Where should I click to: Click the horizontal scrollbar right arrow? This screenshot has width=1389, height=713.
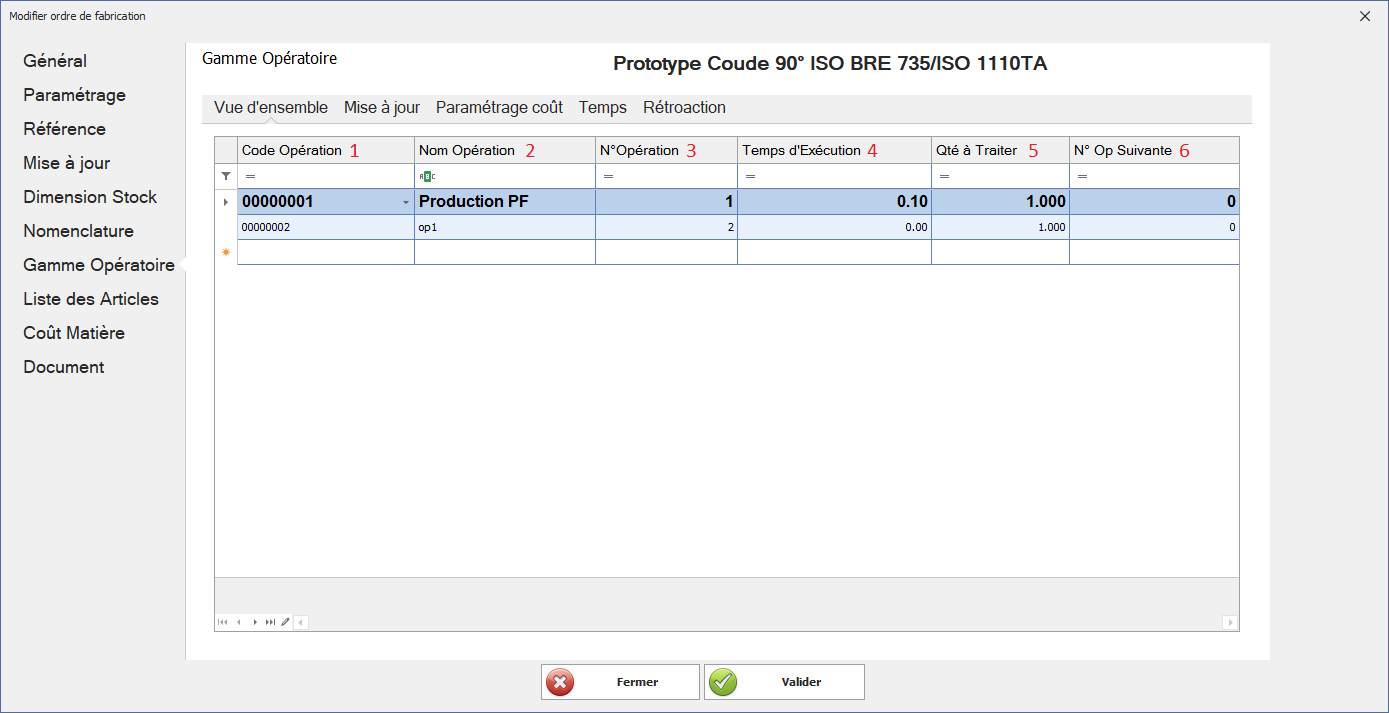(x=1230, y=622)
